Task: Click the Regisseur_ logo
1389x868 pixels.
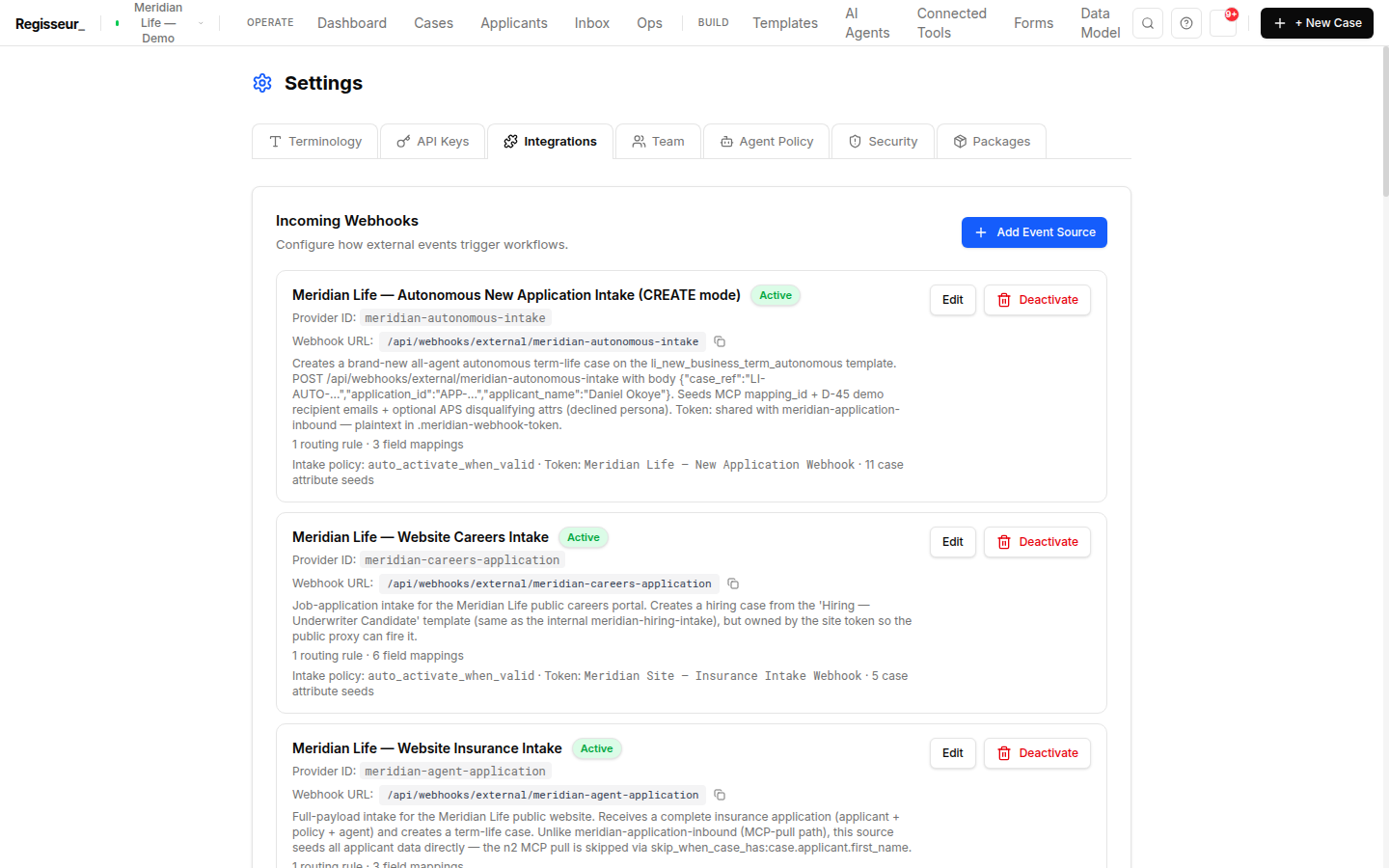Action: point(50,23)
